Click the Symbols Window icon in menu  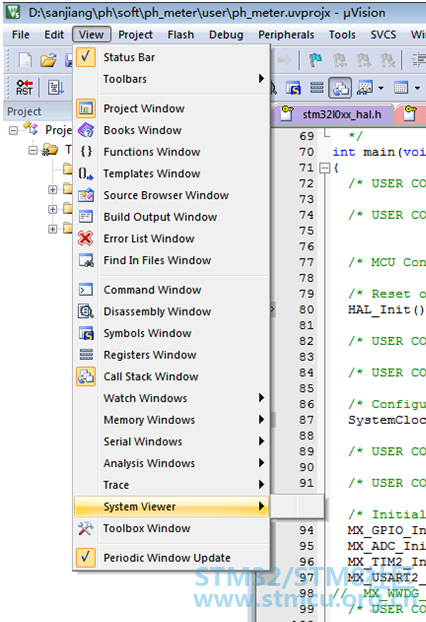click(x=86, y=333)
